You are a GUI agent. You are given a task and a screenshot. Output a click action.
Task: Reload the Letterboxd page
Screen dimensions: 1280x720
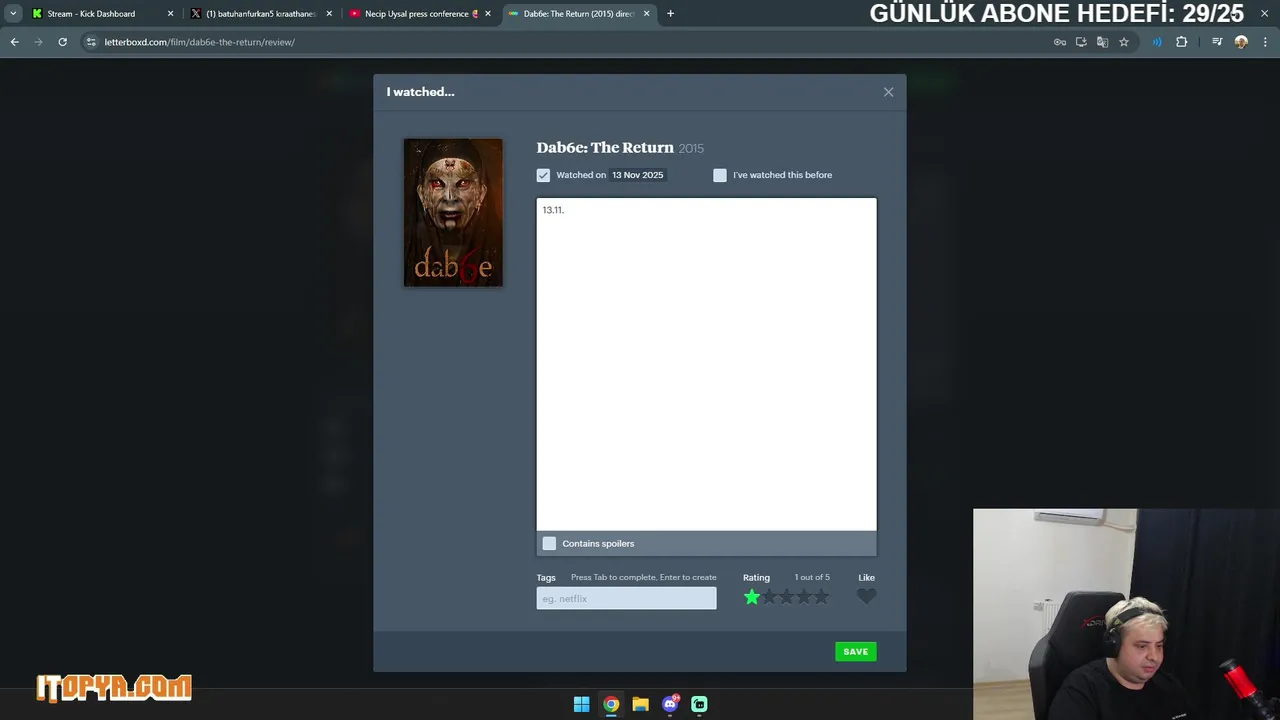click(62, 42)
